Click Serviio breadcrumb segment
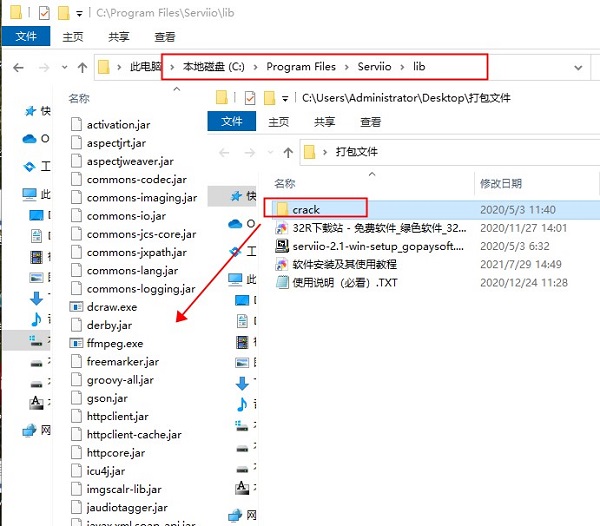This screenshot has height=526, width=600. click(374, 67)
